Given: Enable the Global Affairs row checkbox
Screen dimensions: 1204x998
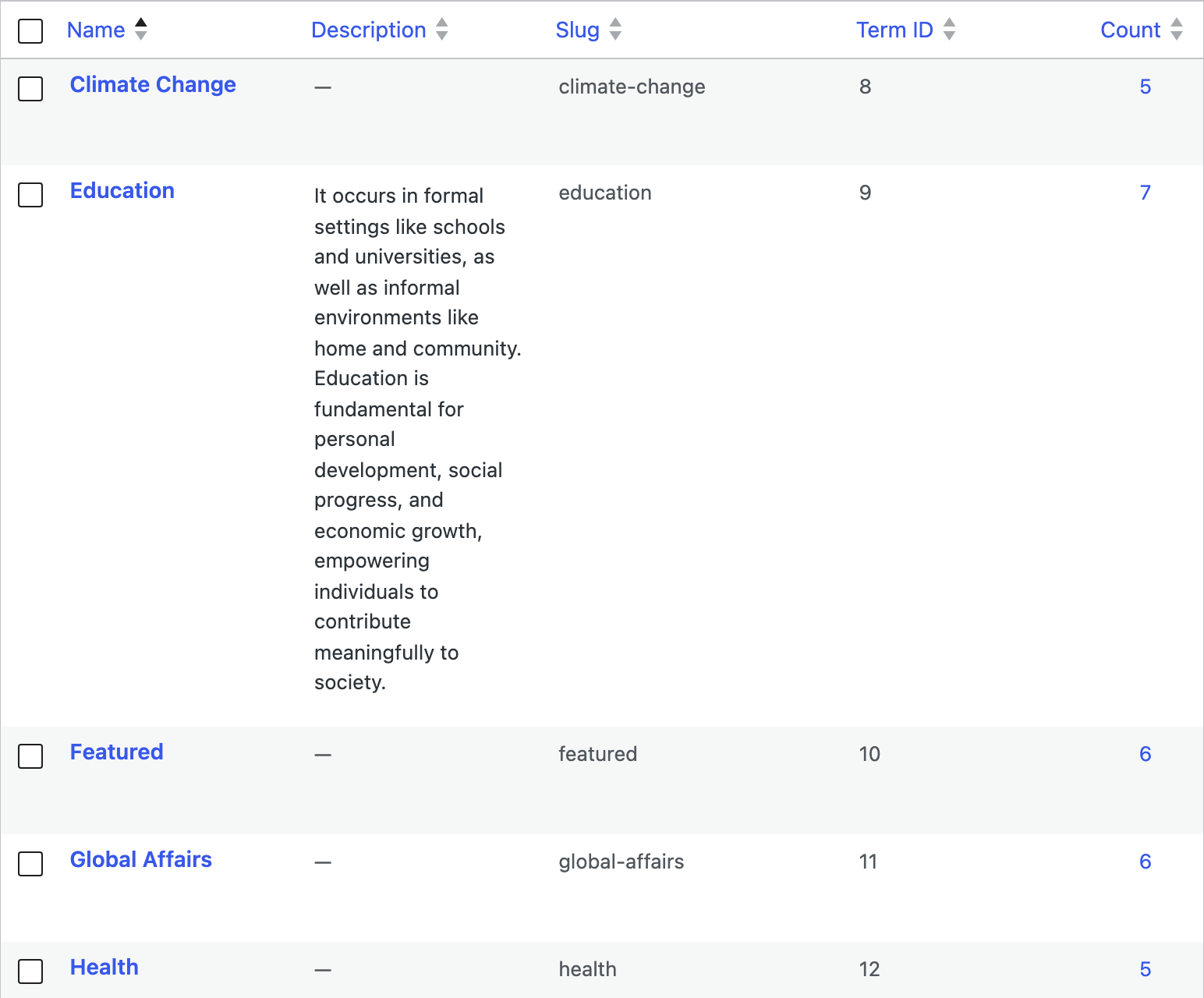Looking at the screenshot, I should tap(30, 864).
